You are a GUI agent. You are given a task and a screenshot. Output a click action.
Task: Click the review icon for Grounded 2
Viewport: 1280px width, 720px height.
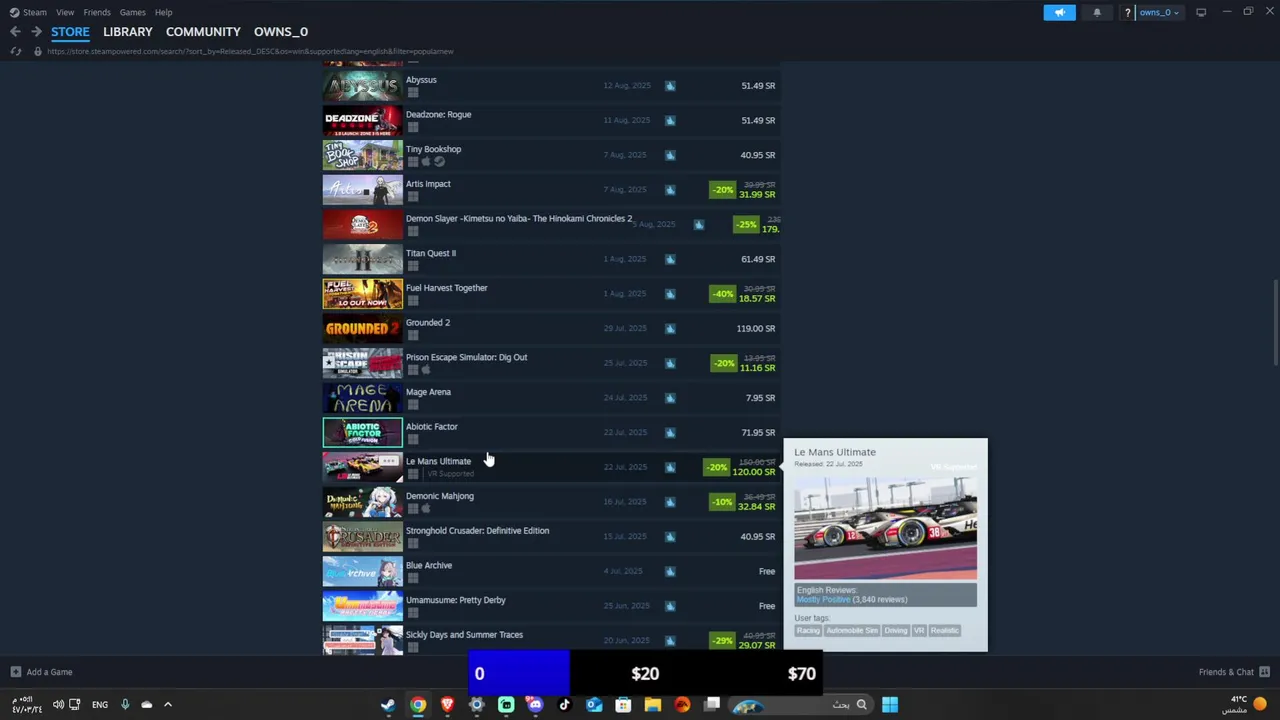pyautogui.click(x=670, y=328)
